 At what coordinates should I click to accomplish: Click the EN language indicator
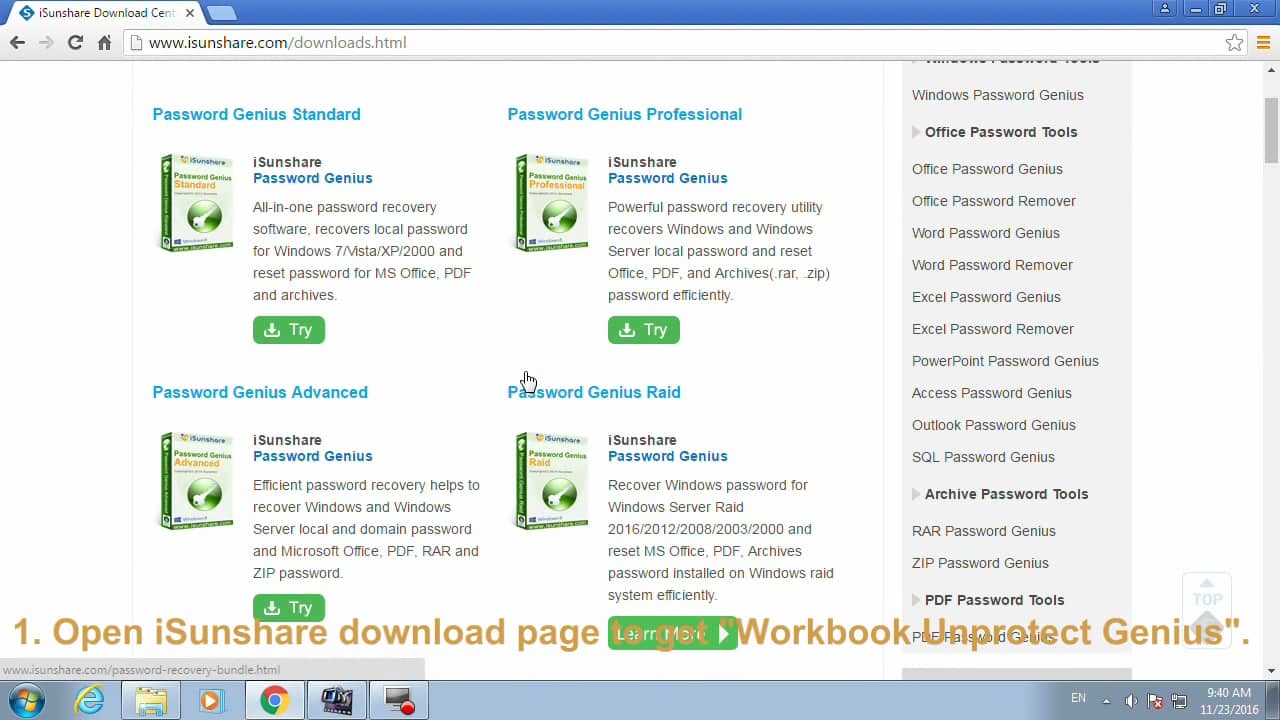coord(1078,698)
